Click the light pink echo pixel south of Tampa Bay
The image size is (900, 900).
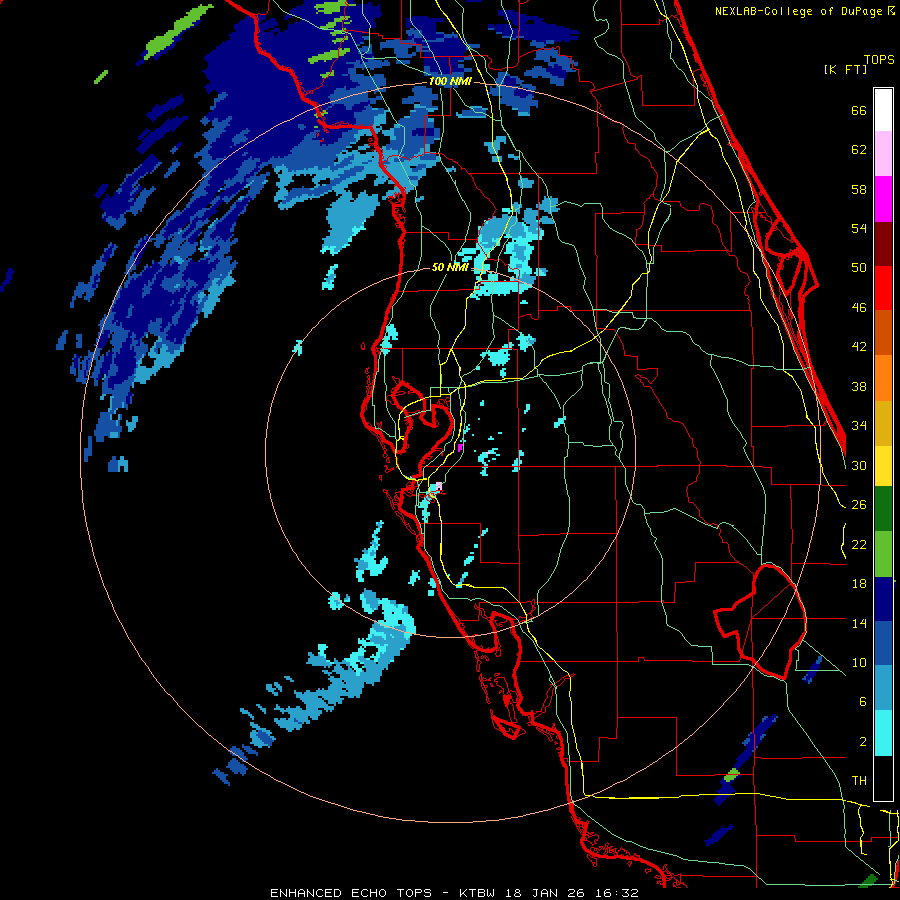(x=440, y=487)
